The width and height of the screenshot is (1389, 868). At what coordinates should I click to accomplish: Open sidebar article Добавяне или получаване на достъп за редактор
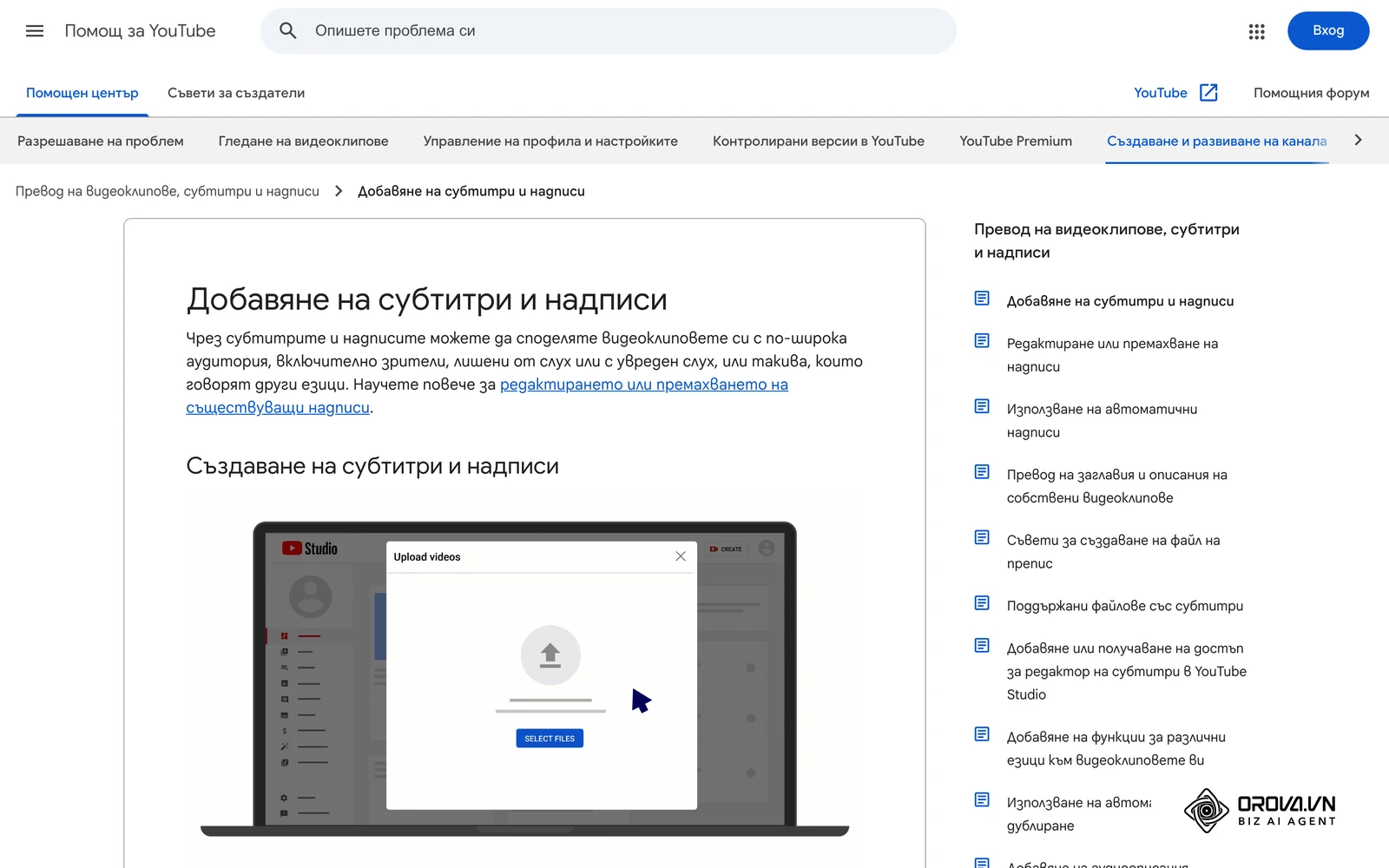[x=1127, y=671]
